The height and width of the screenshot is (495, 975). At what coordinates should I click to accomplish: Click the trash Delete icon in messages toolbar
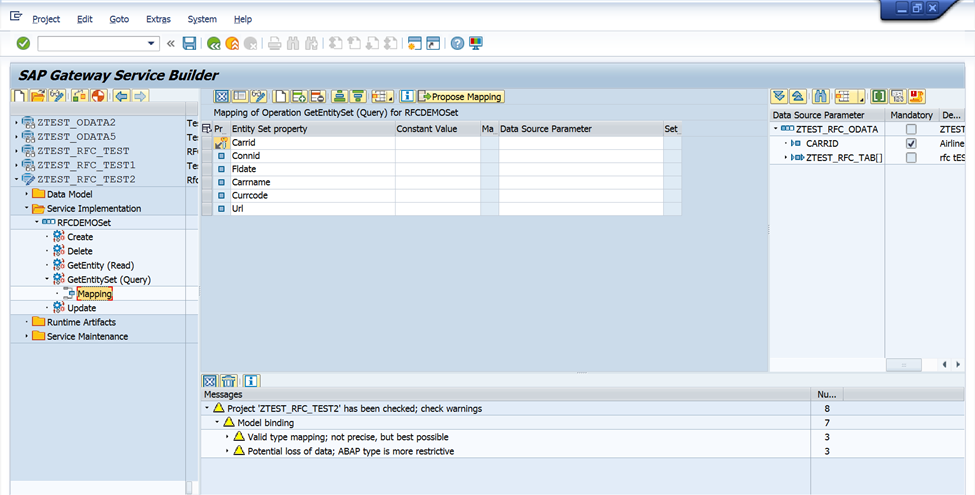tap(229, 381)
